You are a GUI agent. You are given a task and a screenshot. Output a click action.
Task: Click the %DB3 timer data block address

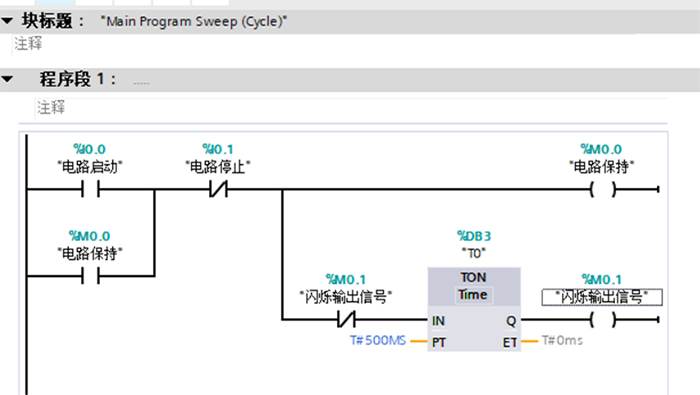tap(474, 236)
